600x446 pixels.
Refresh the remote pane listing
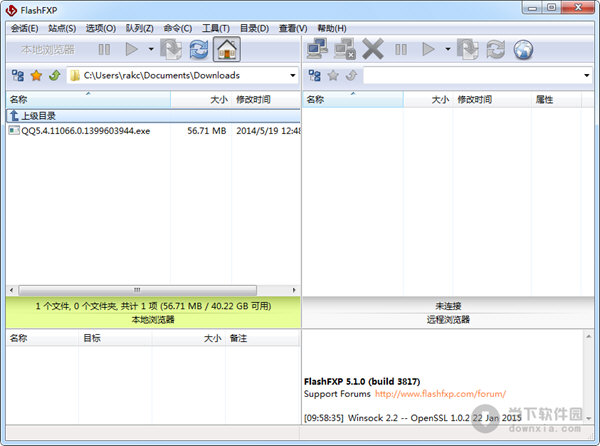[x=496, y=49]
